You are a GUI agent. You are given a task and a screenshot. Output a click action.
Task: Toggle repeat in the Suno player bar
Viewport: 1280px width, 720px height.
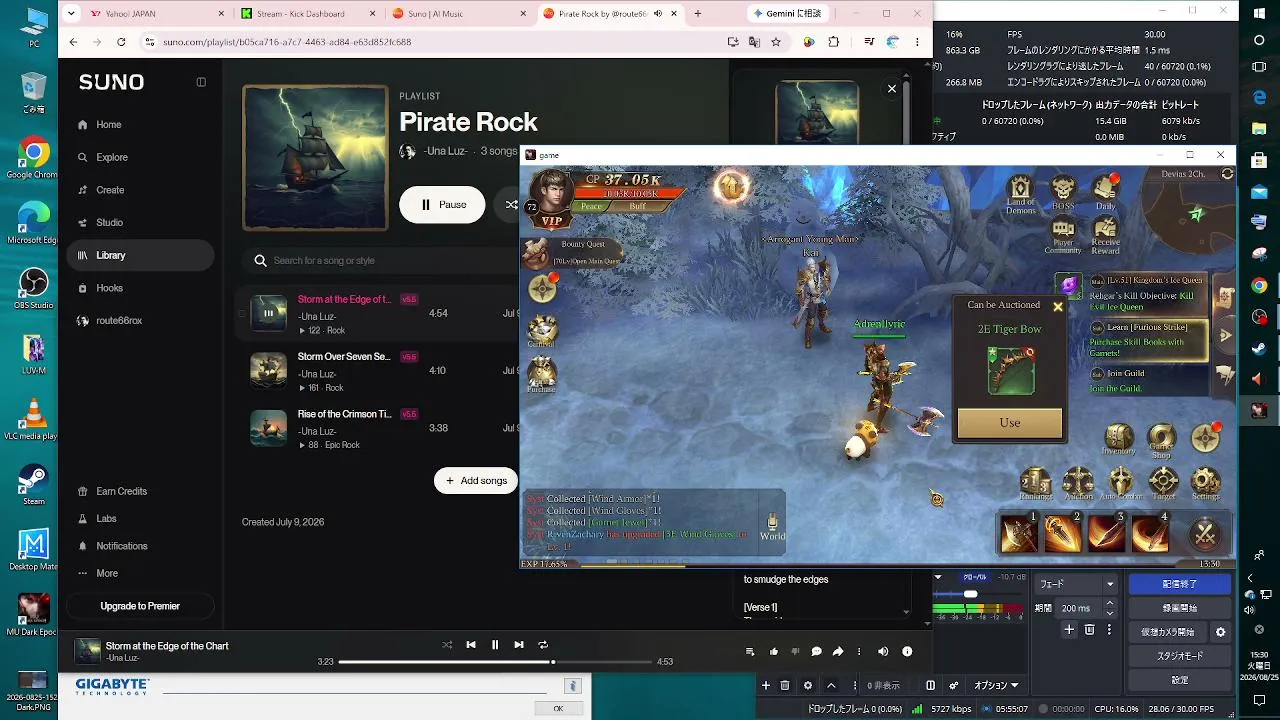pyautogui.click(x=543, y=645)
